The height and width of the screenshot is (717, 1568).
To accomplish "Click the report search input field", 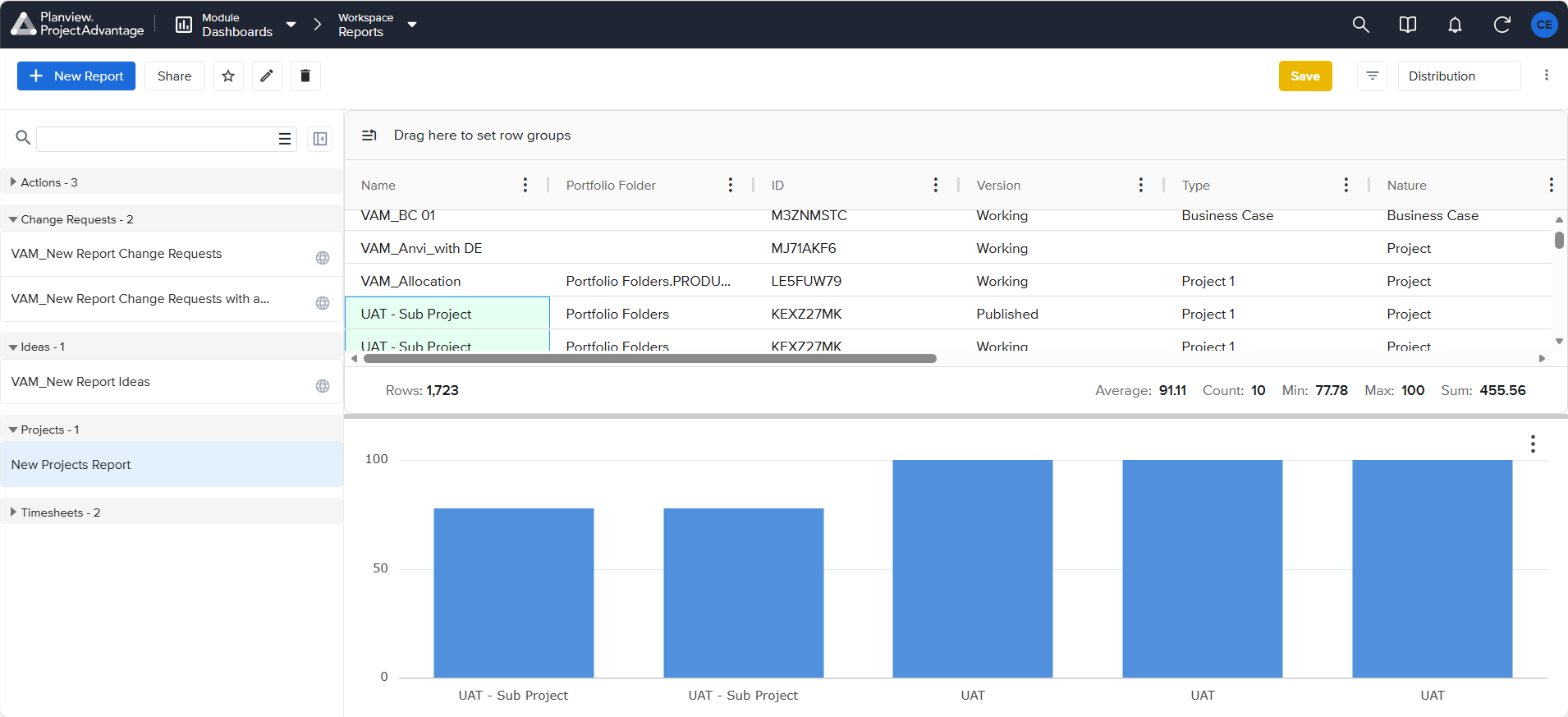I will pos(156,139).
